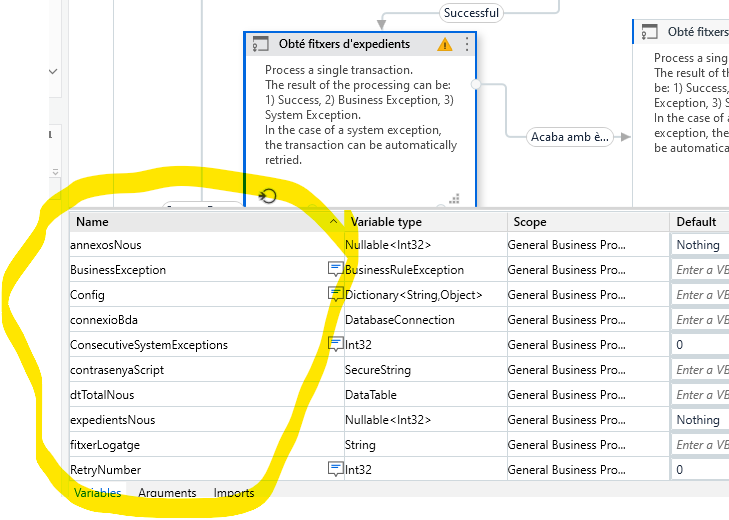Edit default value of BusinessException

coord(700,270)
